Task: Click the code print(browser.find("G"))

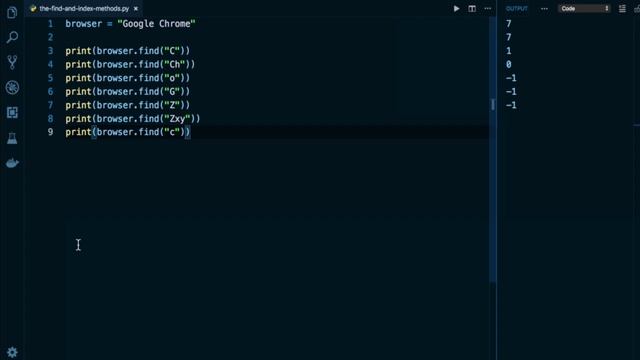Action: coord(127,91)
